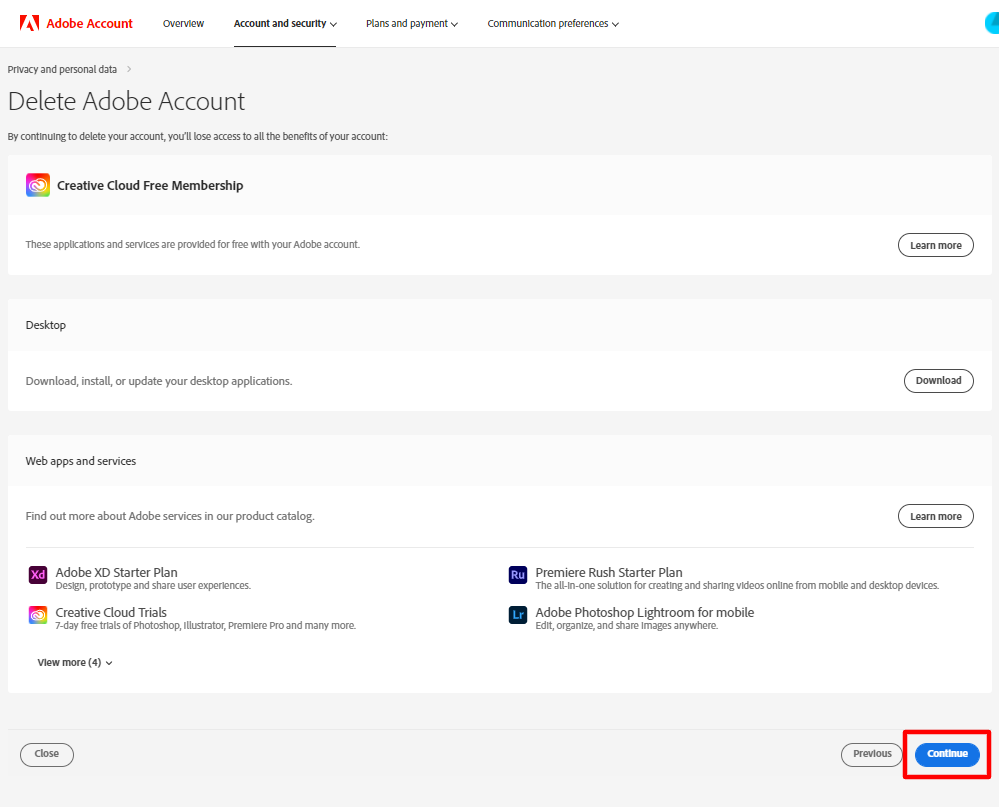999x807 pixels.
Task: Click Learn more for Web apps and services
Action: pyautogui.click(x=935, y=516)
